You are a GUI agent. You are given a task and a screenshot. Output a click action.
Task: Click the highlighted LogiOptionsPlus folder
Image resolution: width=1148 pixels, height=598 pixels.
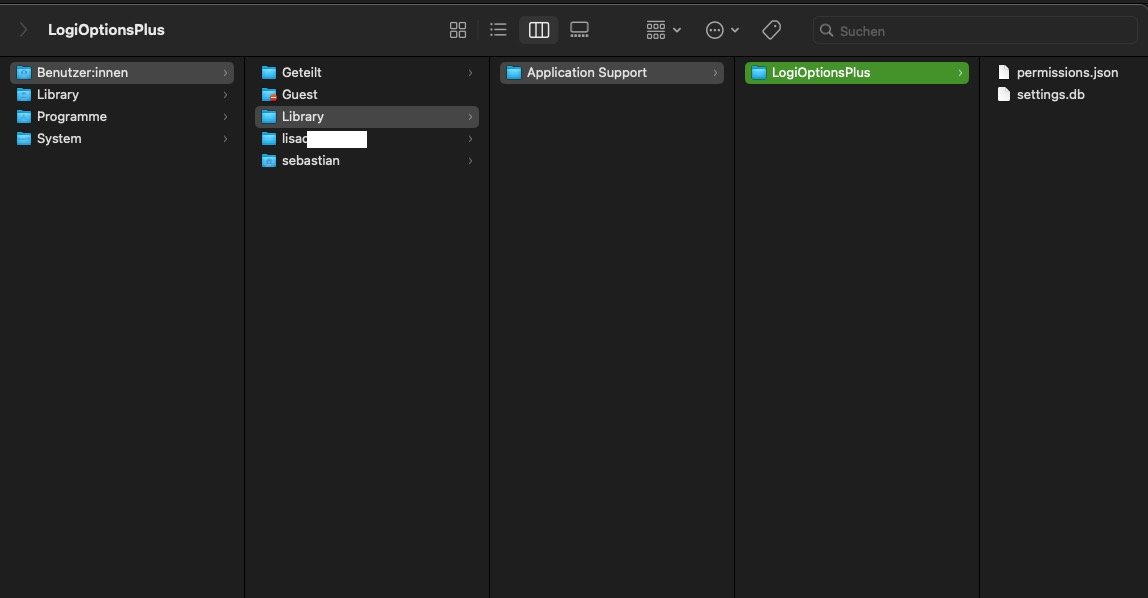coord(820,73)
